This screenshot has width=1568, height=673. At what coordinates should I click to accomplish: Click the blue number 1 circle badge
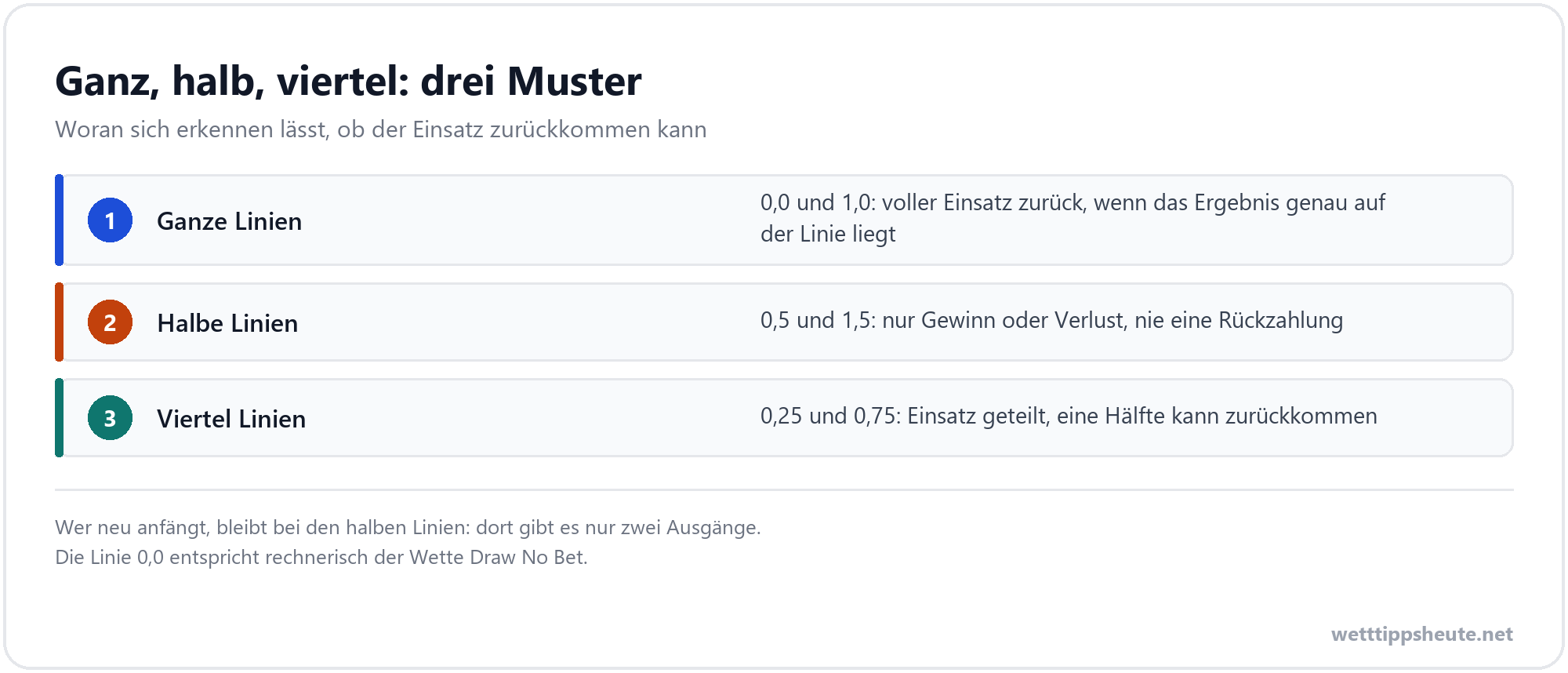(x=110, y=220)
